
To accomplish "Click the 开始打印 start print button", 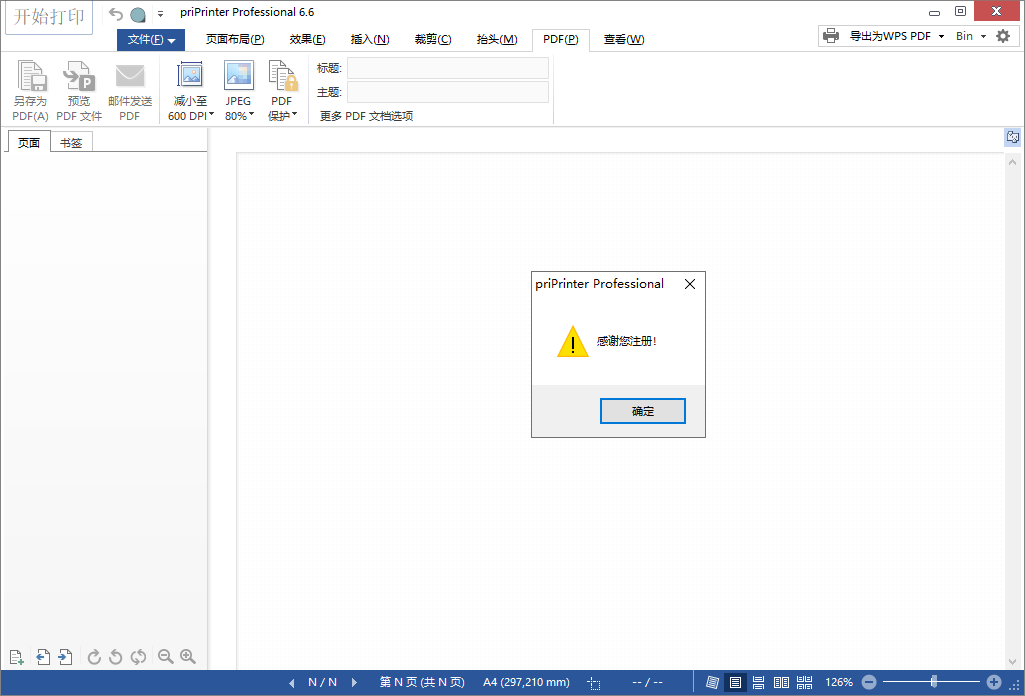I will 49,17.
